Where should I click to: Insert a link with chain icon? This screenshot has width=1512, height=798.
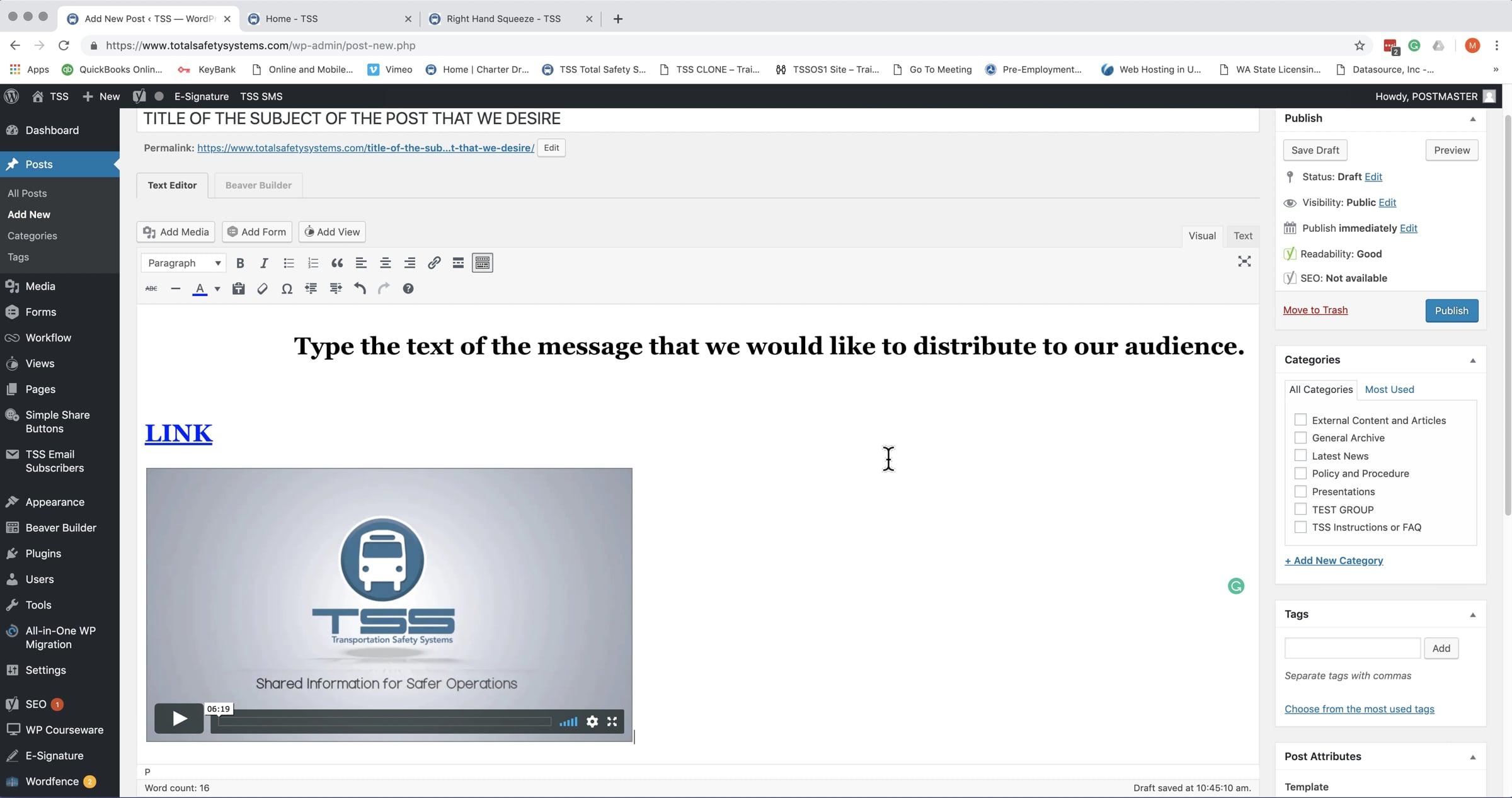434,263
